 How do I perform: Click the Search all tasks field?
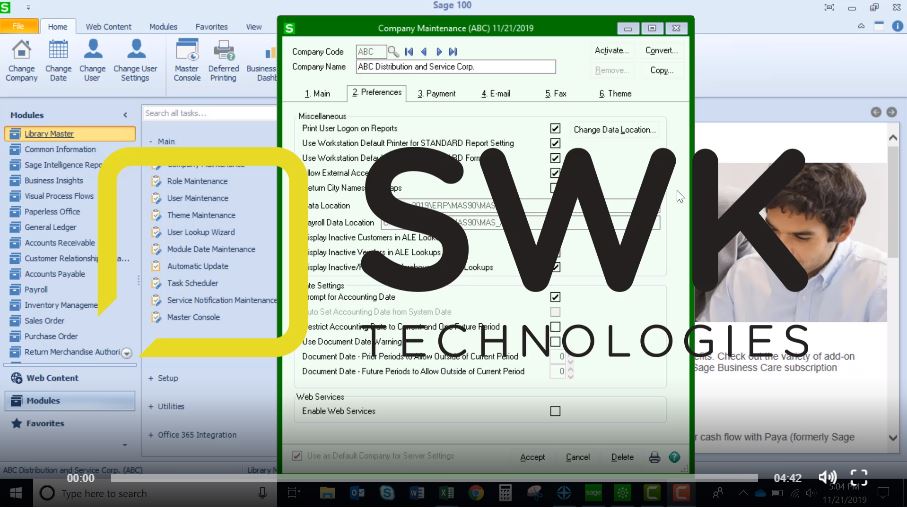(x=209, y=113)
